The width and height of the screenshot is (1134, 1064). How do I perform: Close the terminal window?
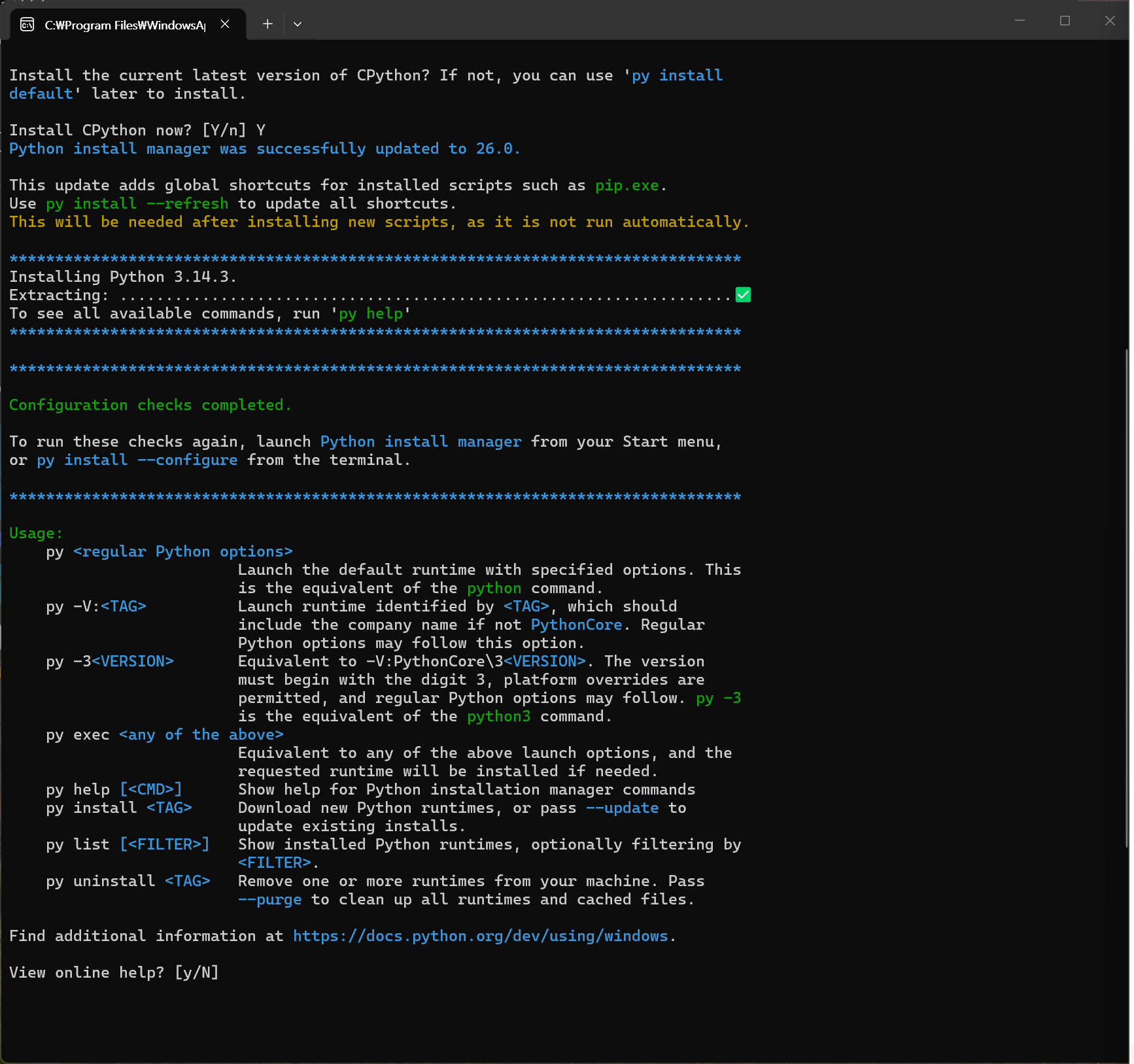[1110, 21]
